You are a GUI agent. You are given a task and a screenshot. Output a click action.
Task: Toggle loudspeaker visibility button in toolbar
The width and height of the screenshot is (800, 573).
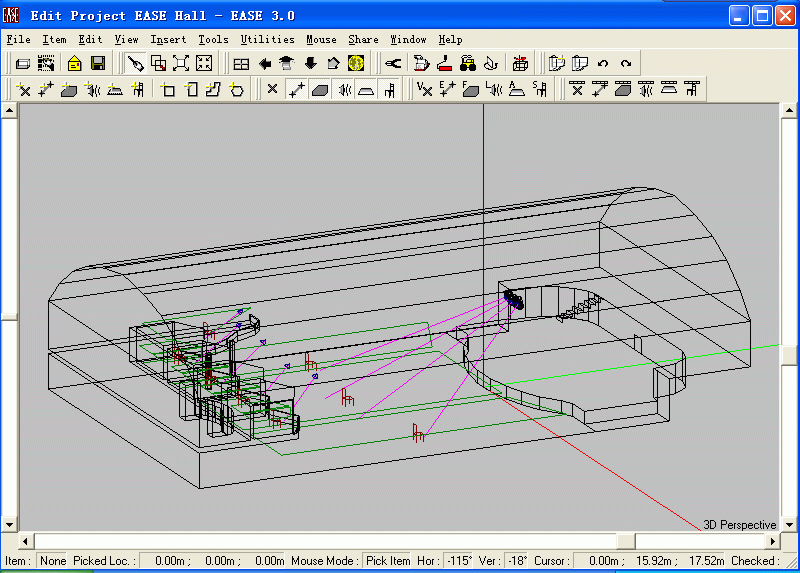pos(344,90)
